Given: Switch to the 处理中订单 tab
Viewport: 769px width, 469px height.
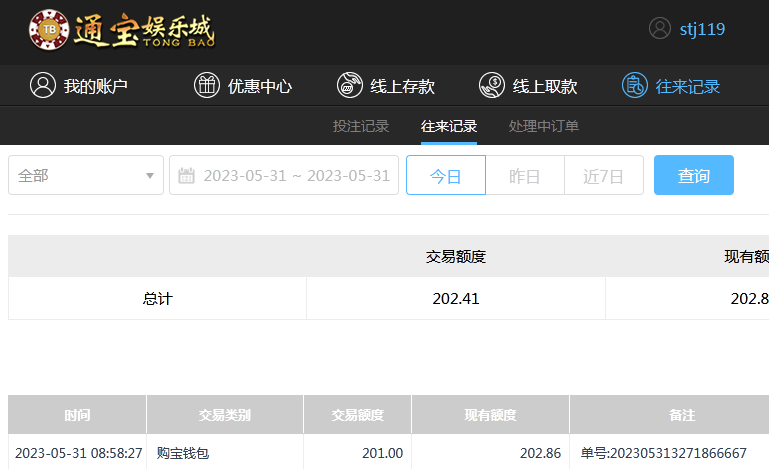Looking at the screenshot, I should pos(543,126).
